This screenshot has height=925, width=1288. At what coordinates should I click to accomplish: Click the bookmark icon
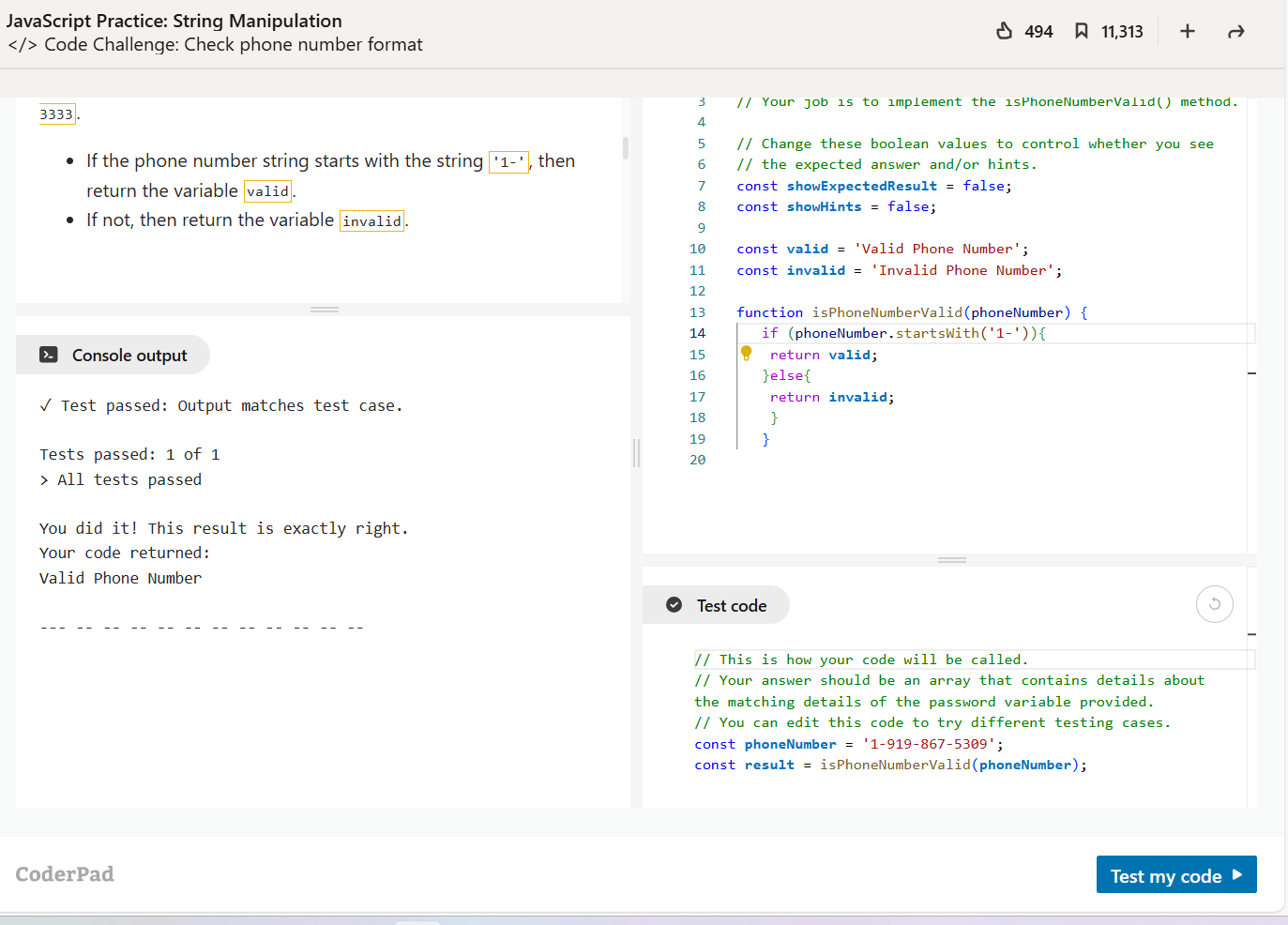click(1081, 31)
